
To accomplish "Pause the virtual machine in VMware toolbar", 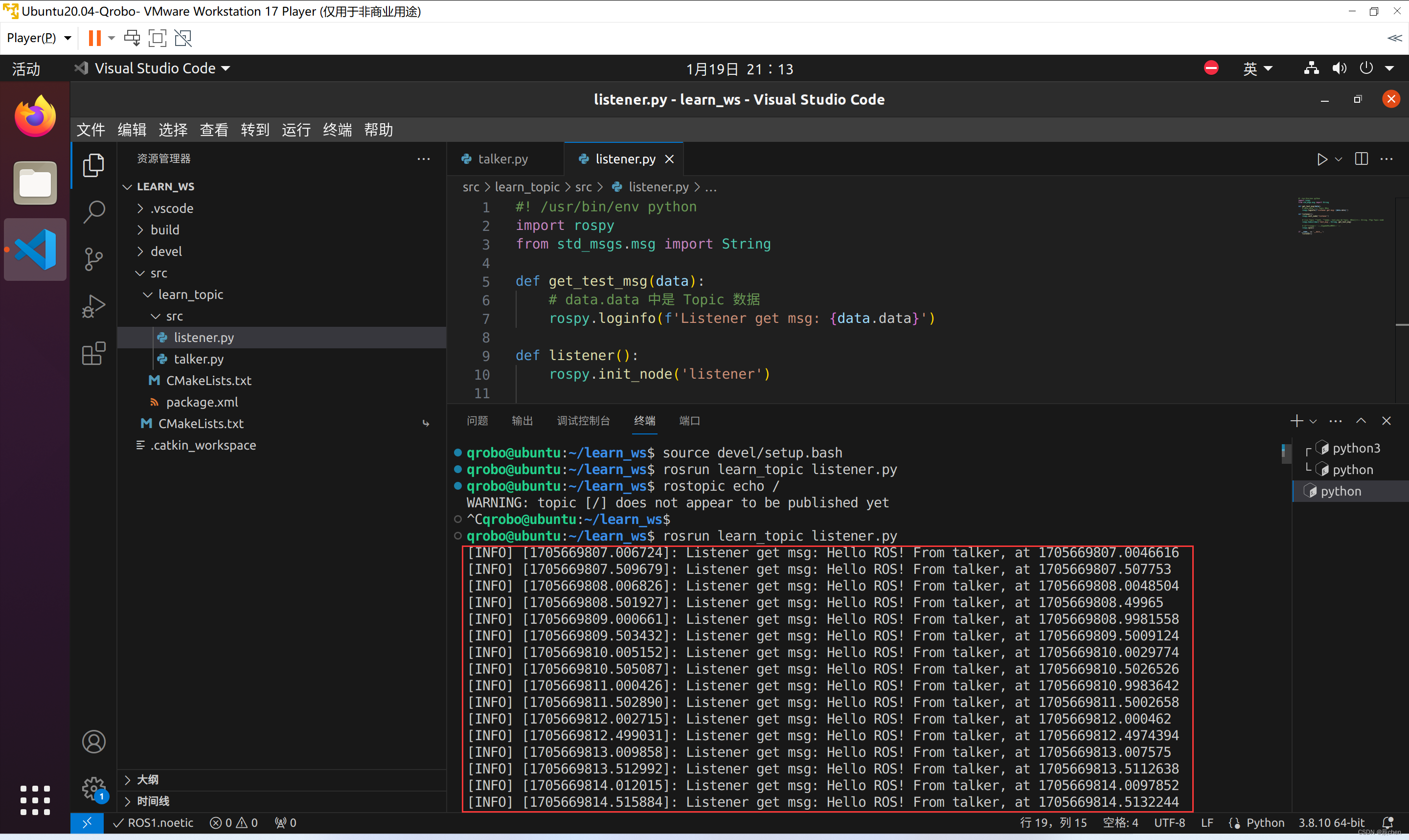I will pyautogui.click(x=94, y=38).
